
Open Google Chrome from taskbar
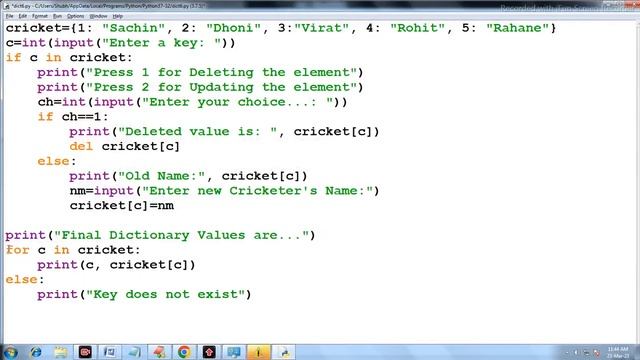pos(184,352)
